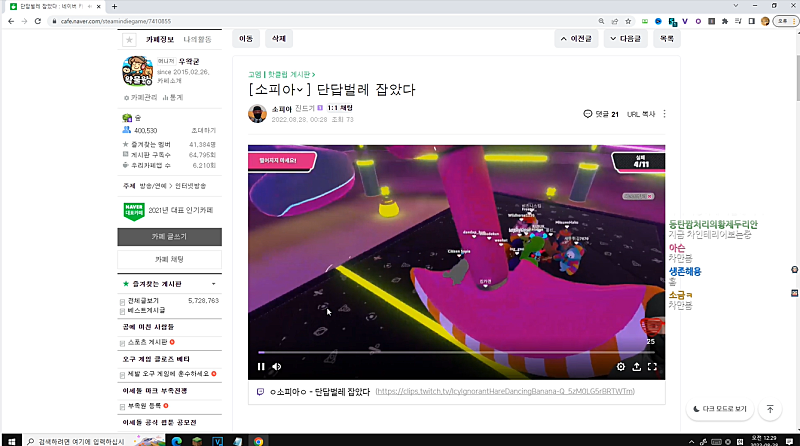Viewport: 800px width, 446px height.
Task: Go back to the previous page
Action: [x=11, y=21]
